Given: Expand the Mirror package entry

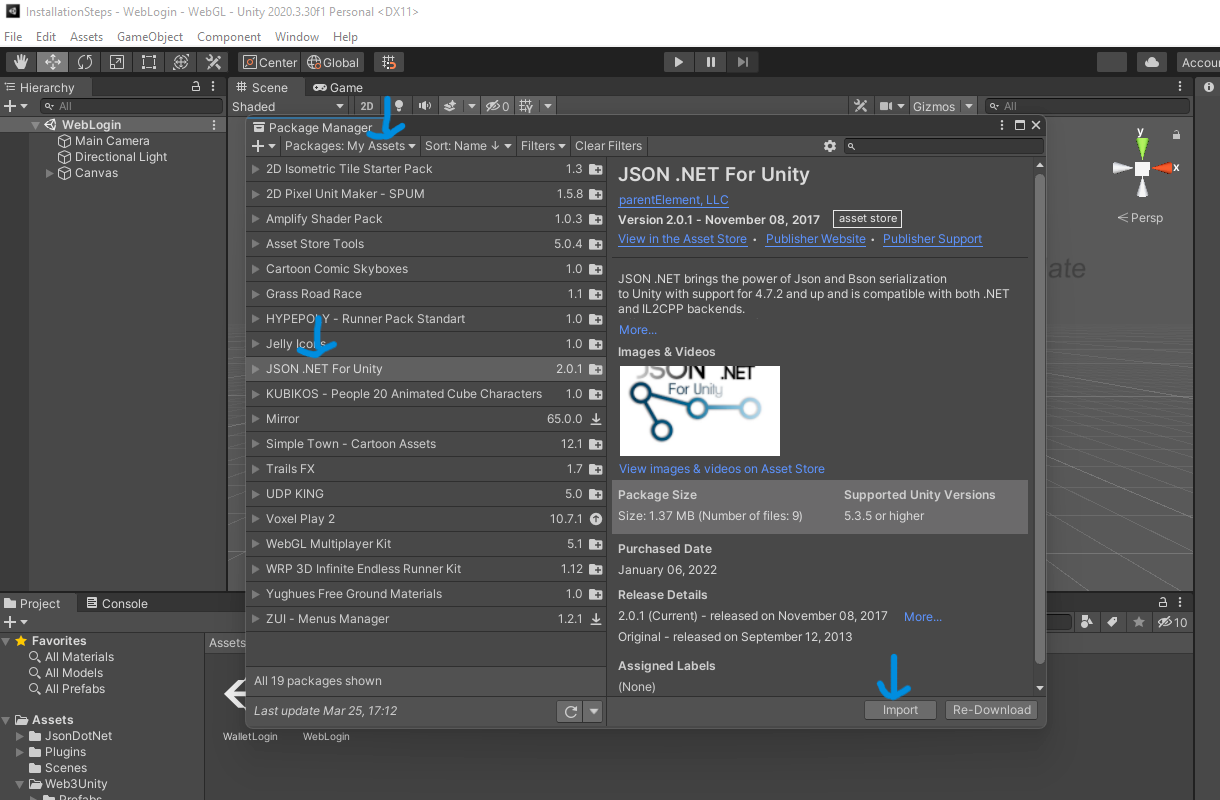Looking at the screenshot, I should 256,419.
